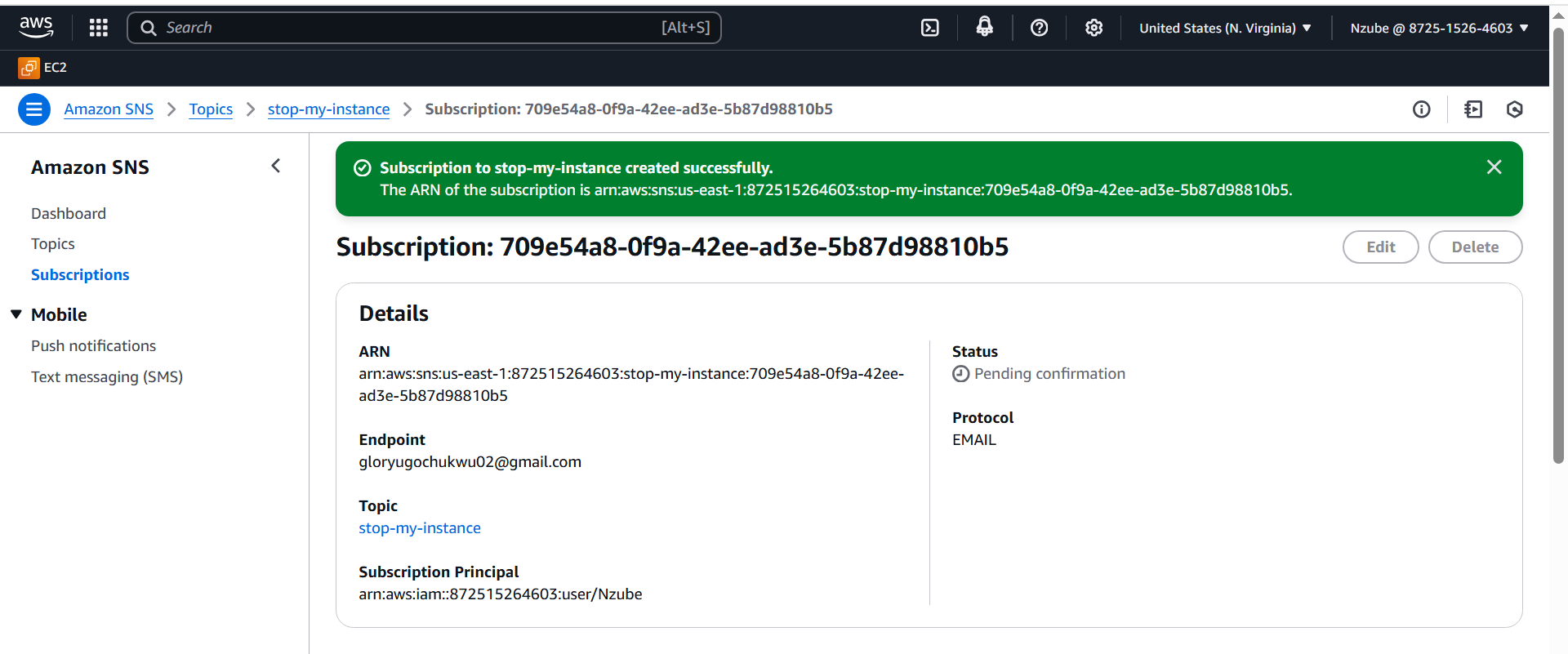
Task: Click the Topics breadcrumb link
Action: [x=211, y=109]
